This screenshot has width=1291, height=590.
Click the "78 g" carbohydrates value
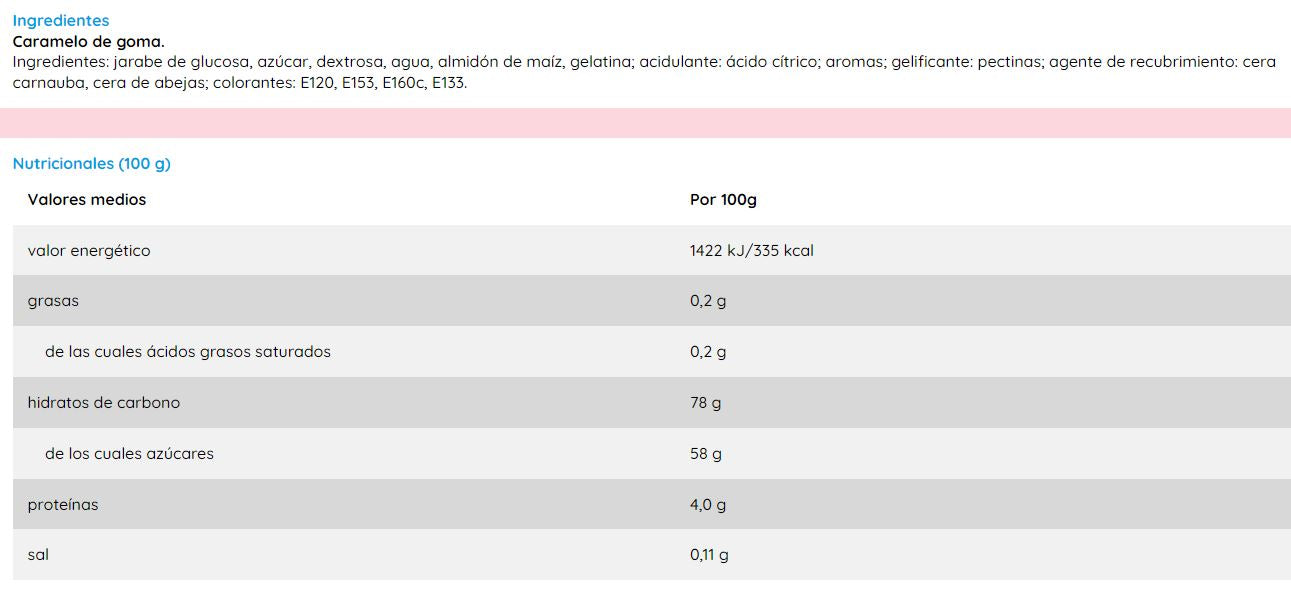coord(705,403)
